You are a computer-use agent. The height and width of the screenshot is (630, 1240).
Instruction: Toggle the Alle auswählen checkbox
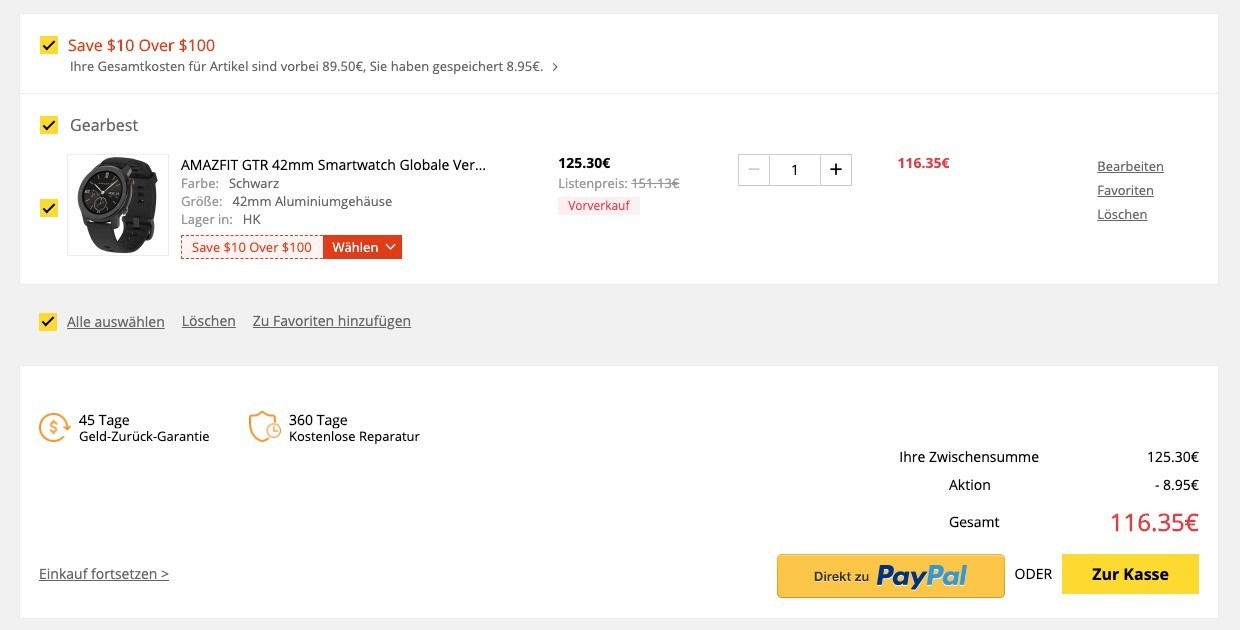coord(48,322)
